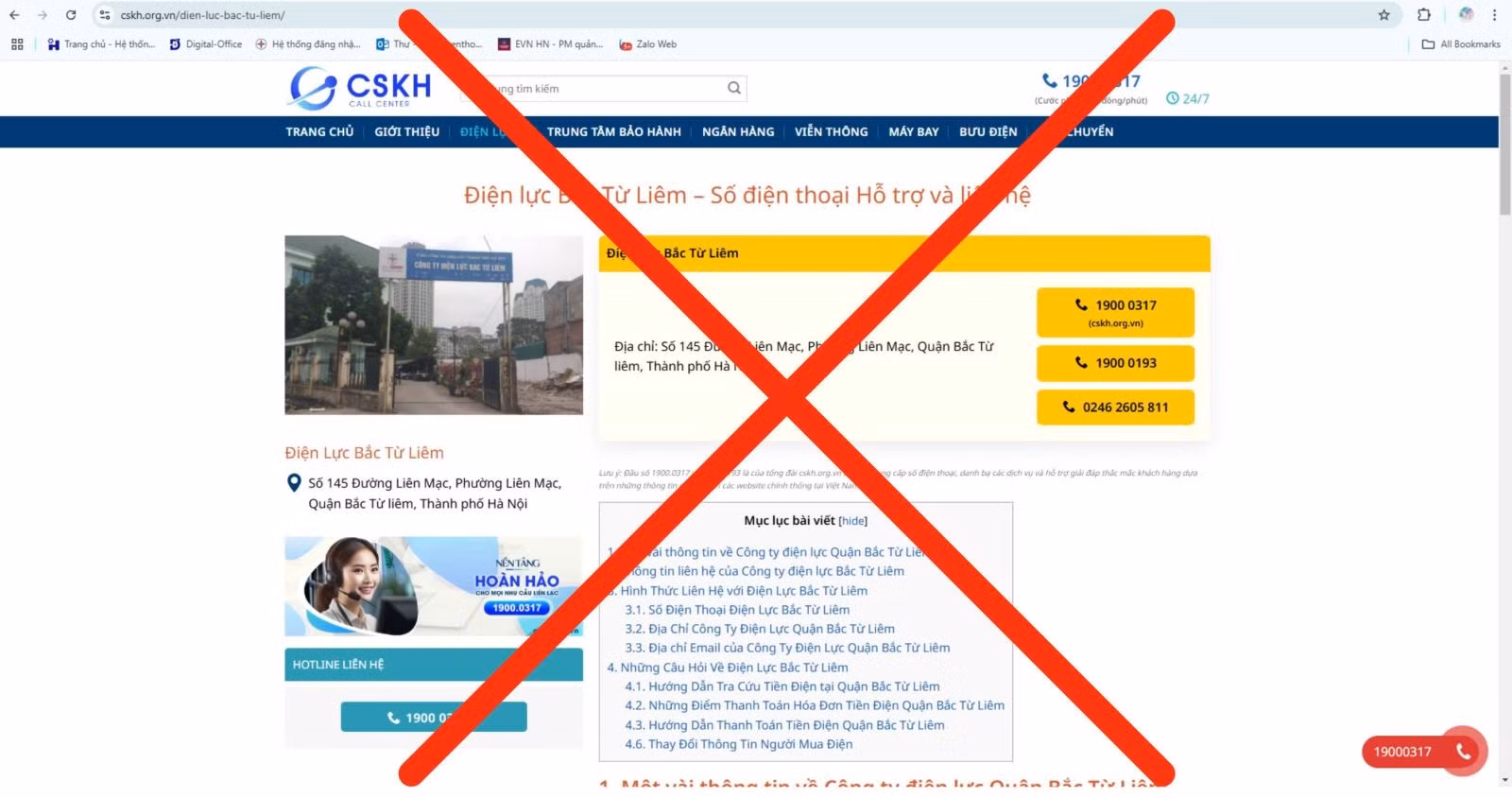Open the VIỄN THÔNG menu item
Viewport: 1512px width, 798px height.
(x=832, y=132)
